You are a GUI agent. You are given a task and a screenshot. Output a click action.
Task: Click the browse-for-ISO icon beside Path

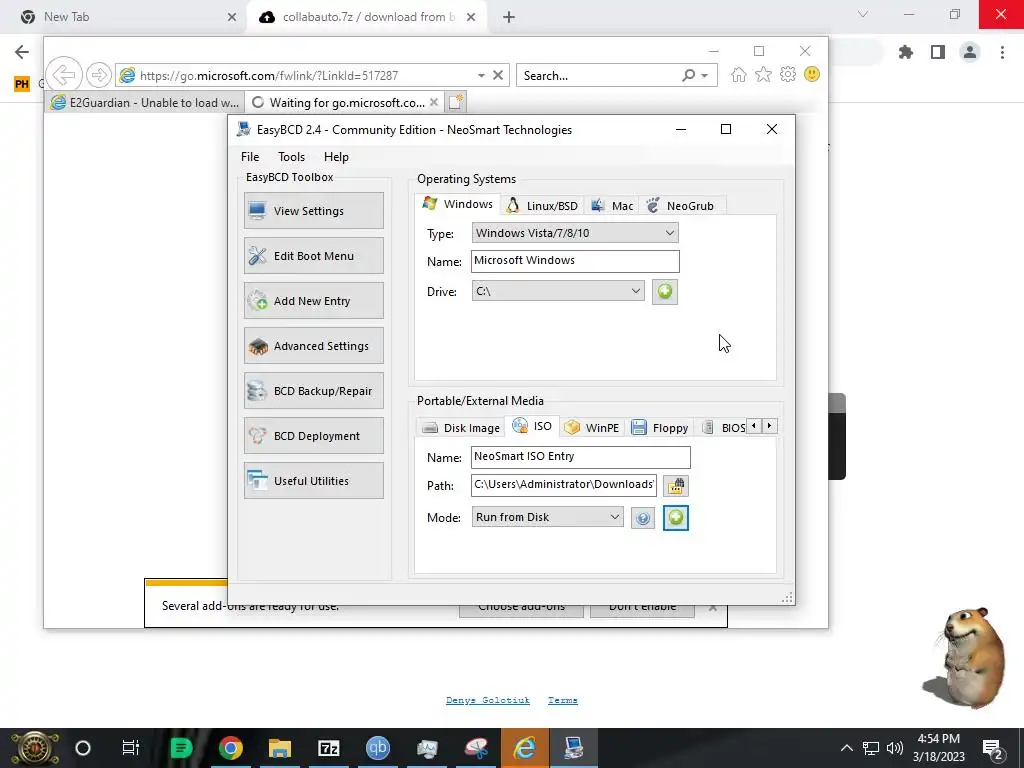point(676,485)
